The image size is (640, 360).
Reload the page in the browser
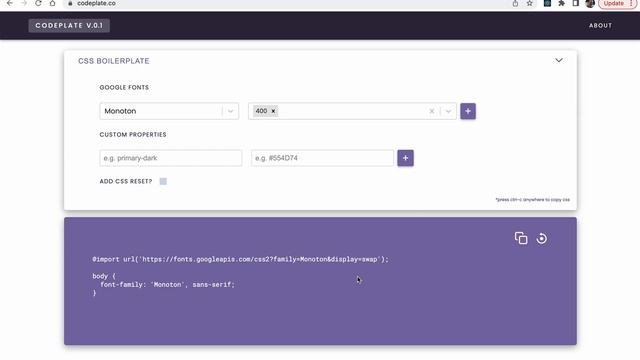pos(38,3)
